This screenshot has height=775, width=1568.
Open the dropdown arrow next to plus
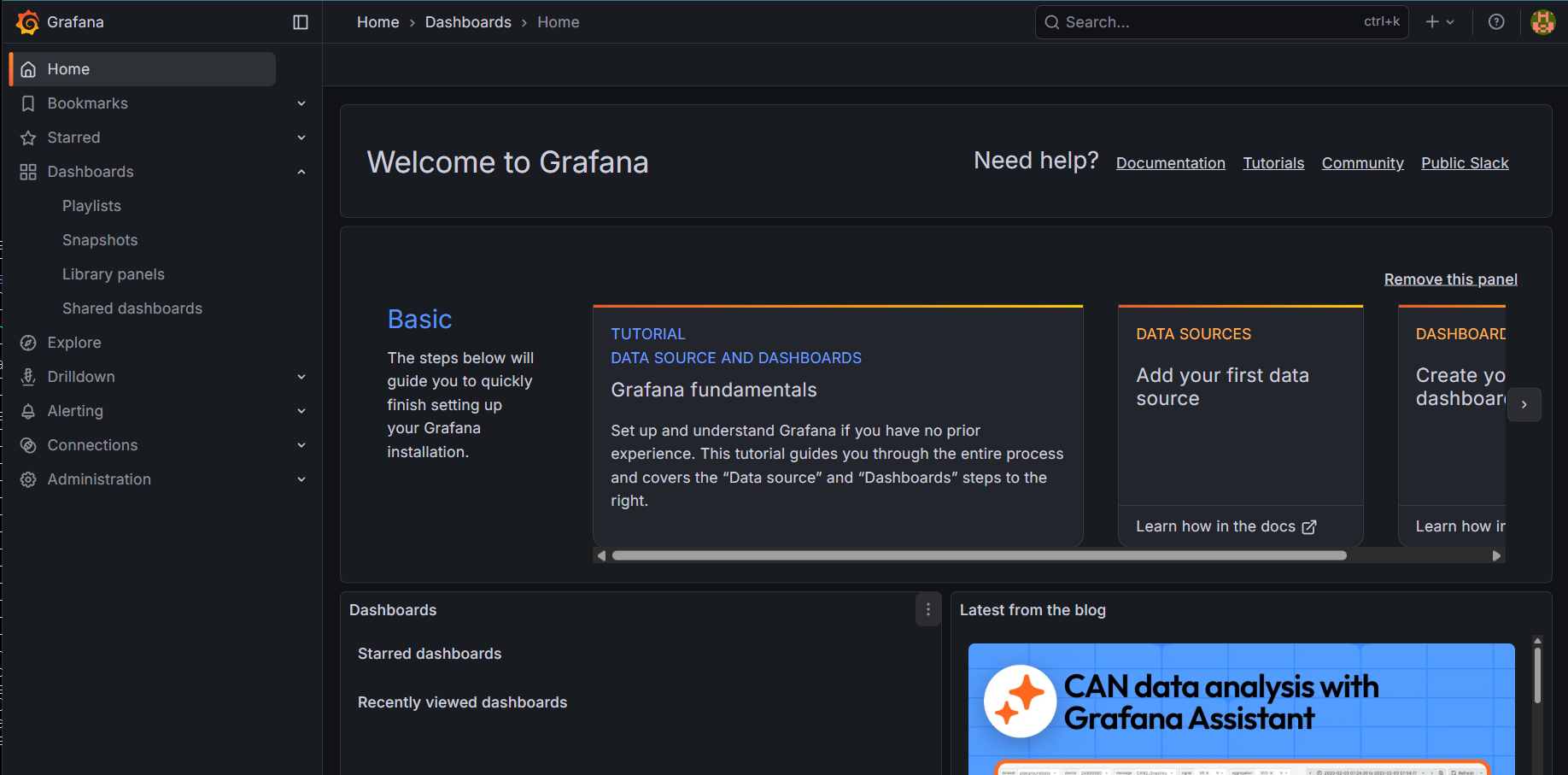[1450, 22]
